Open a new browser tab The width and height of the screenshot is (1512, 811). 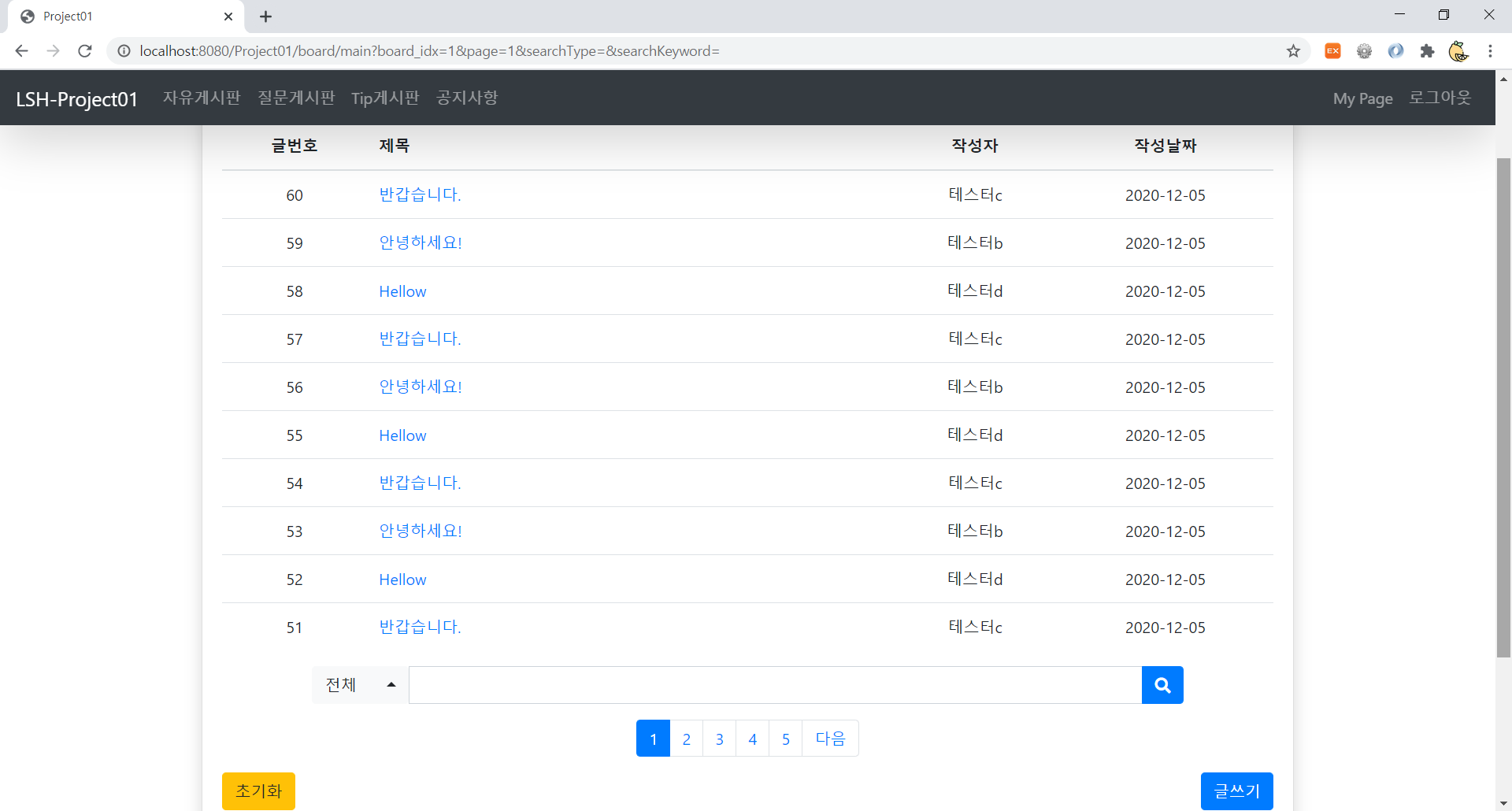point(266,17)
